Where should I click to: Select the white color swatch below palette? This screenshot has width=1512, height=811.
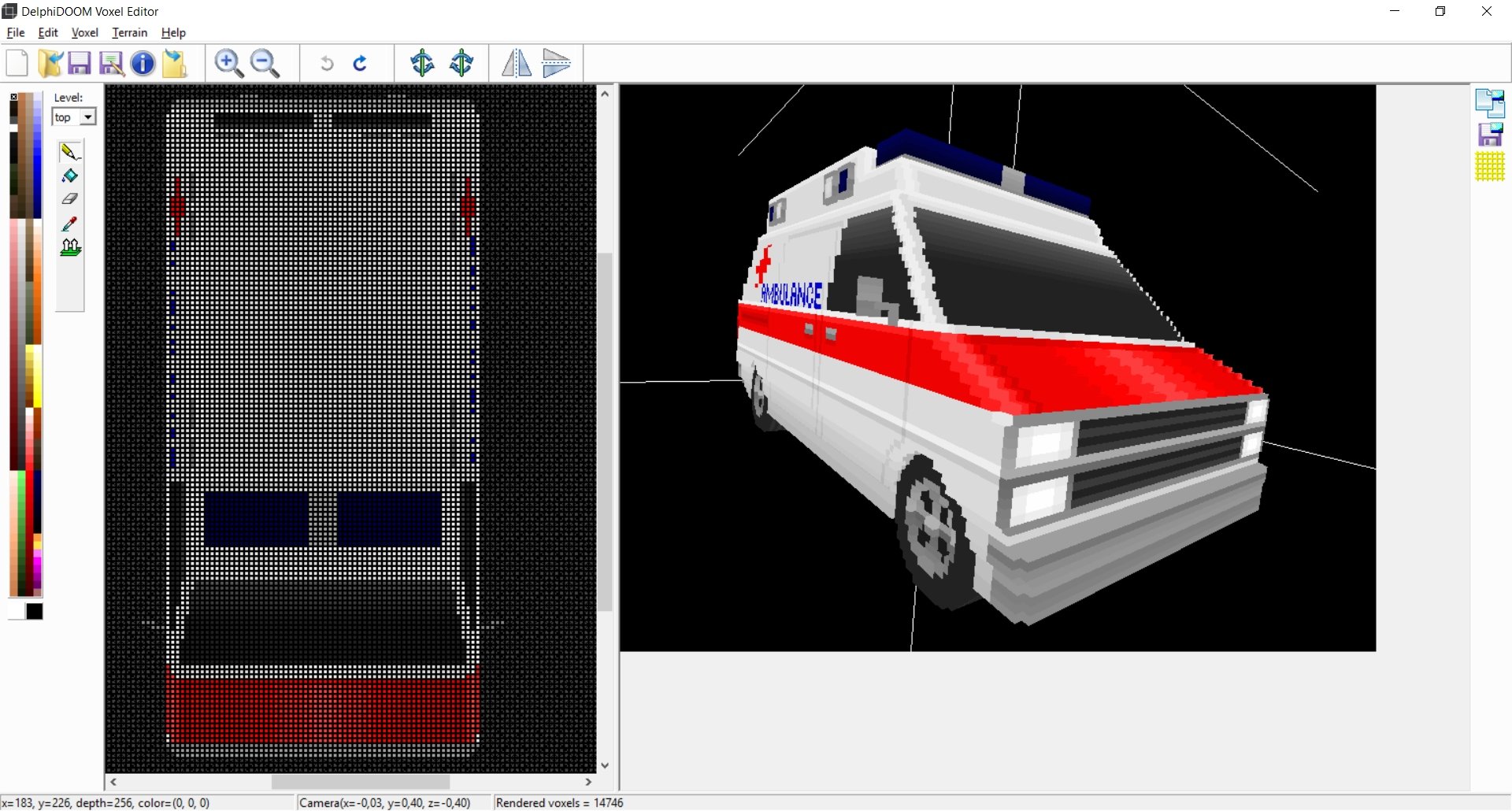coord(17,612)
